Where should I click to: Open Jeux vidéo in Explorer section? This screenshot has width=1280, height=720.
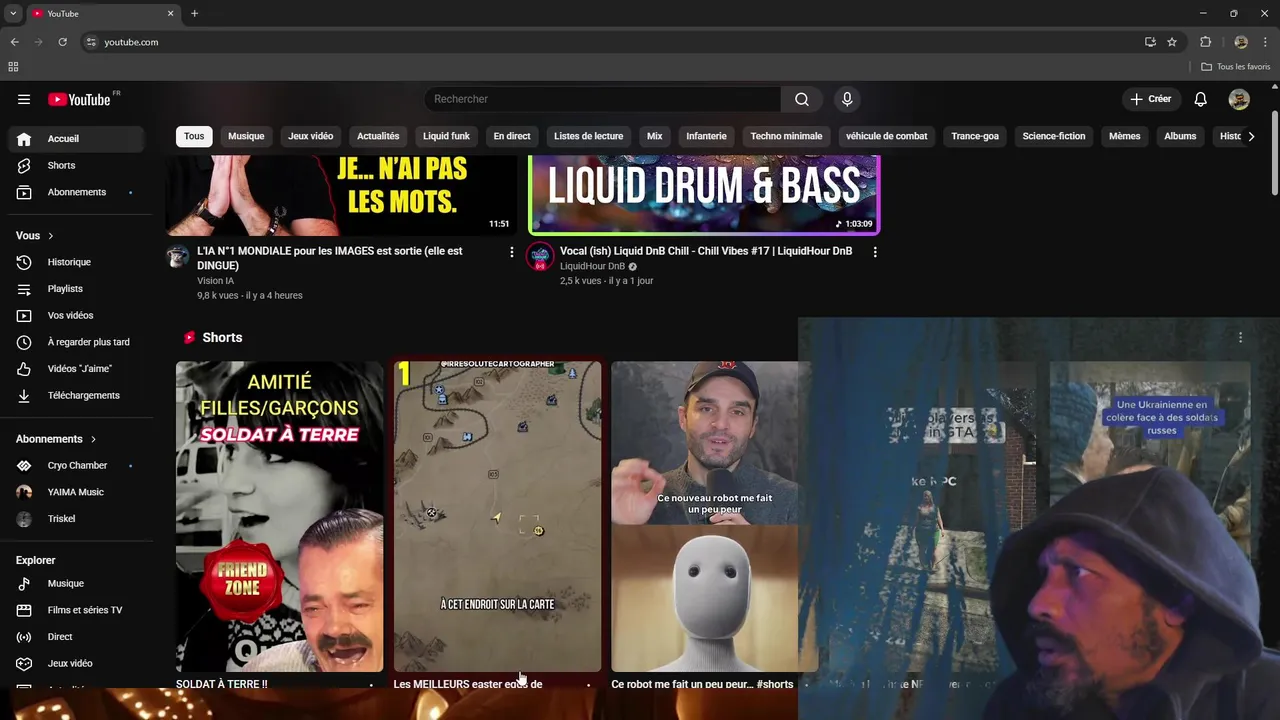(x=76, y=664)
